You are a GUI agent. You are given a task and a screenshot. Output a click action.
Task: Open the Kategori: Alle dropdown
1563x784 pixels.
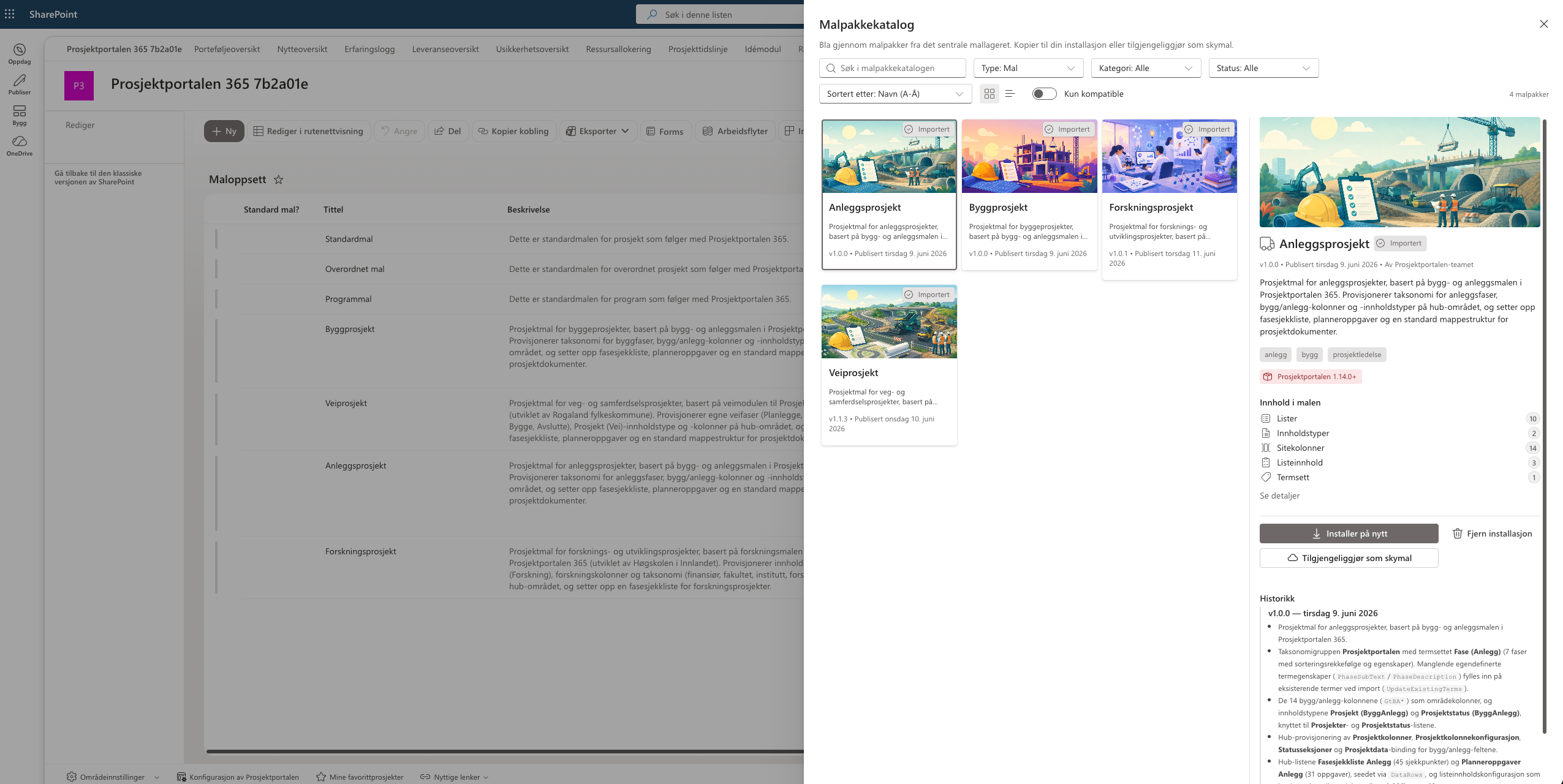pyautogui.click(x=1146, y=68)
